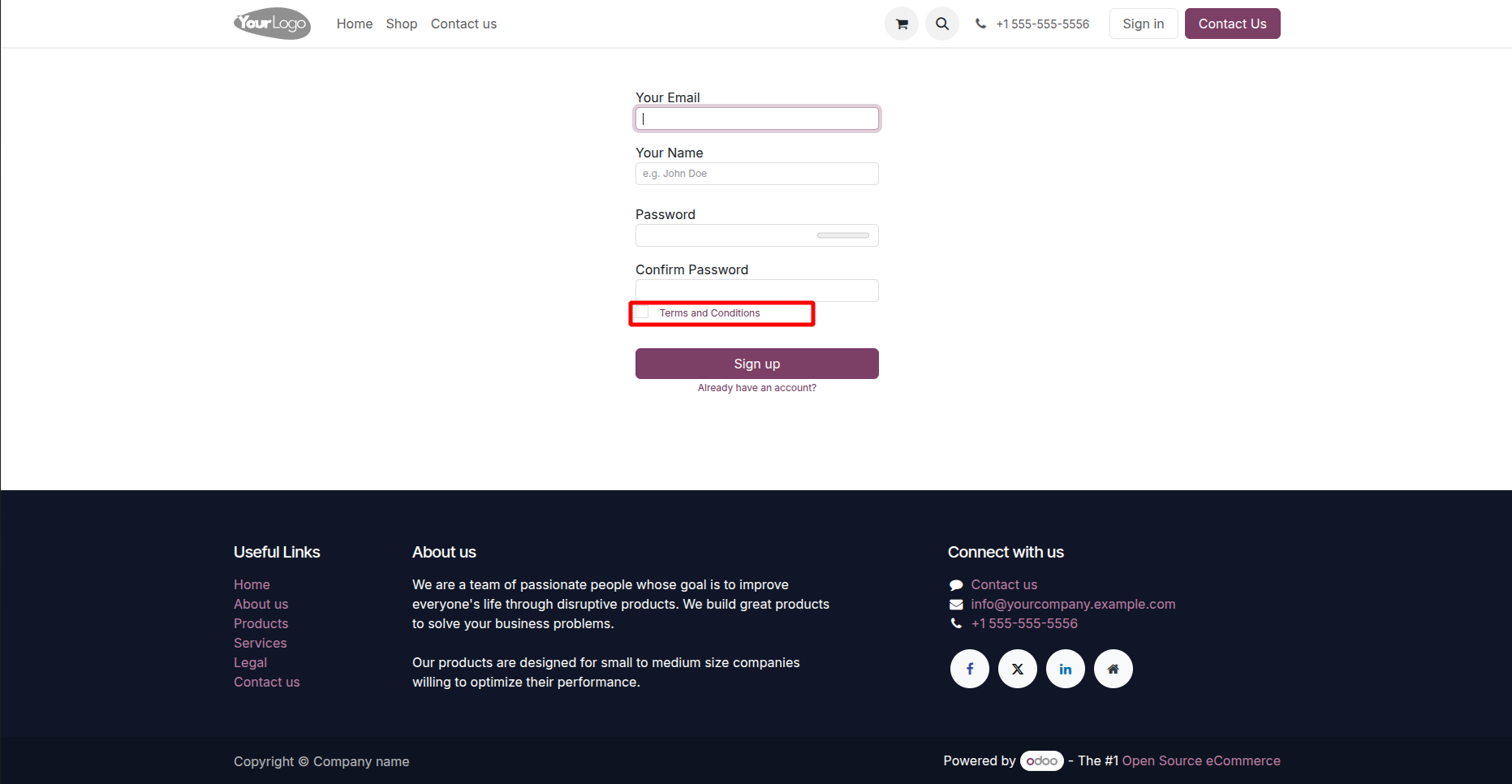
Task: Open the Terms and Conditions link
Action: click(709, 313)
